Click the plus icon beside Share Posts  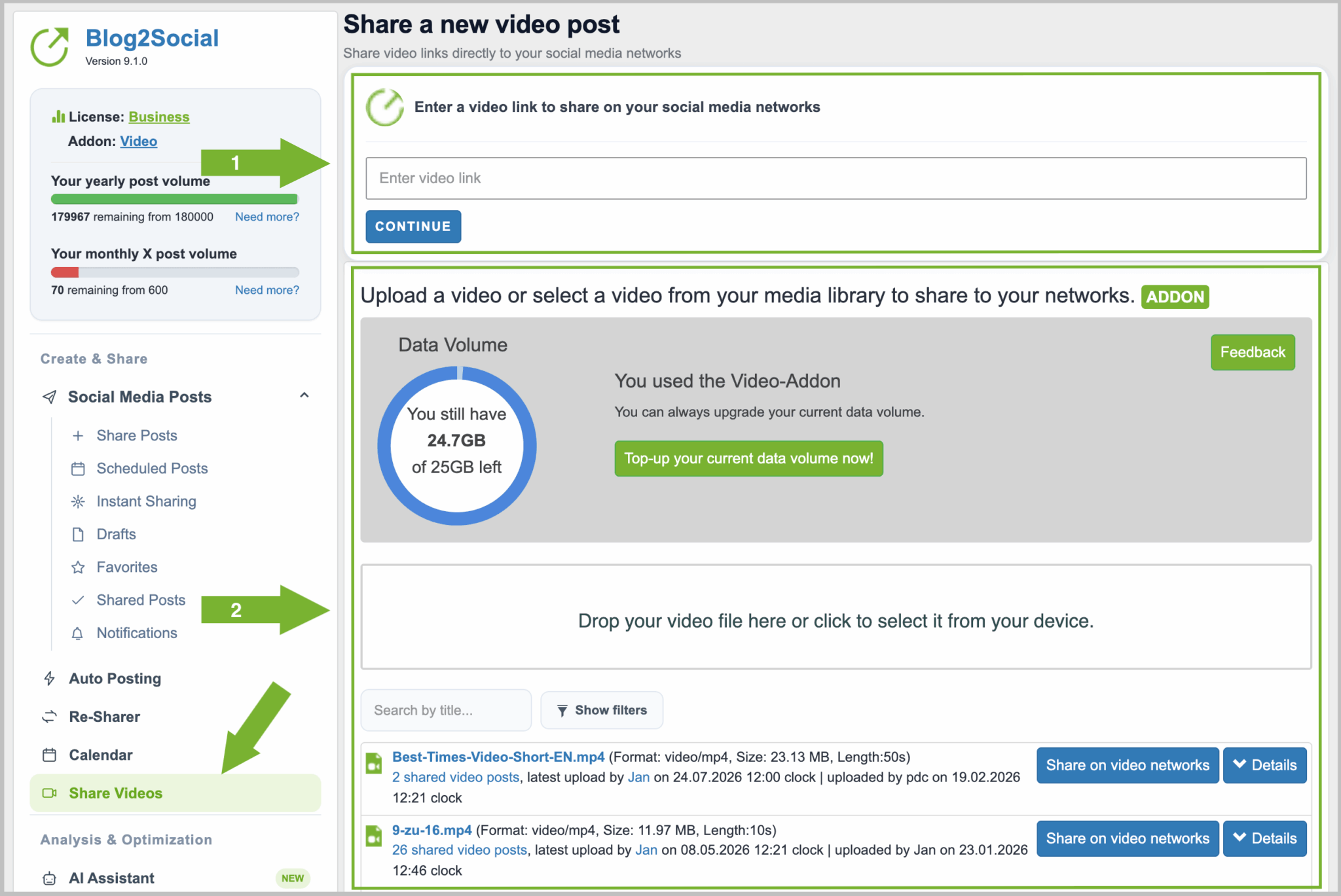78,436
